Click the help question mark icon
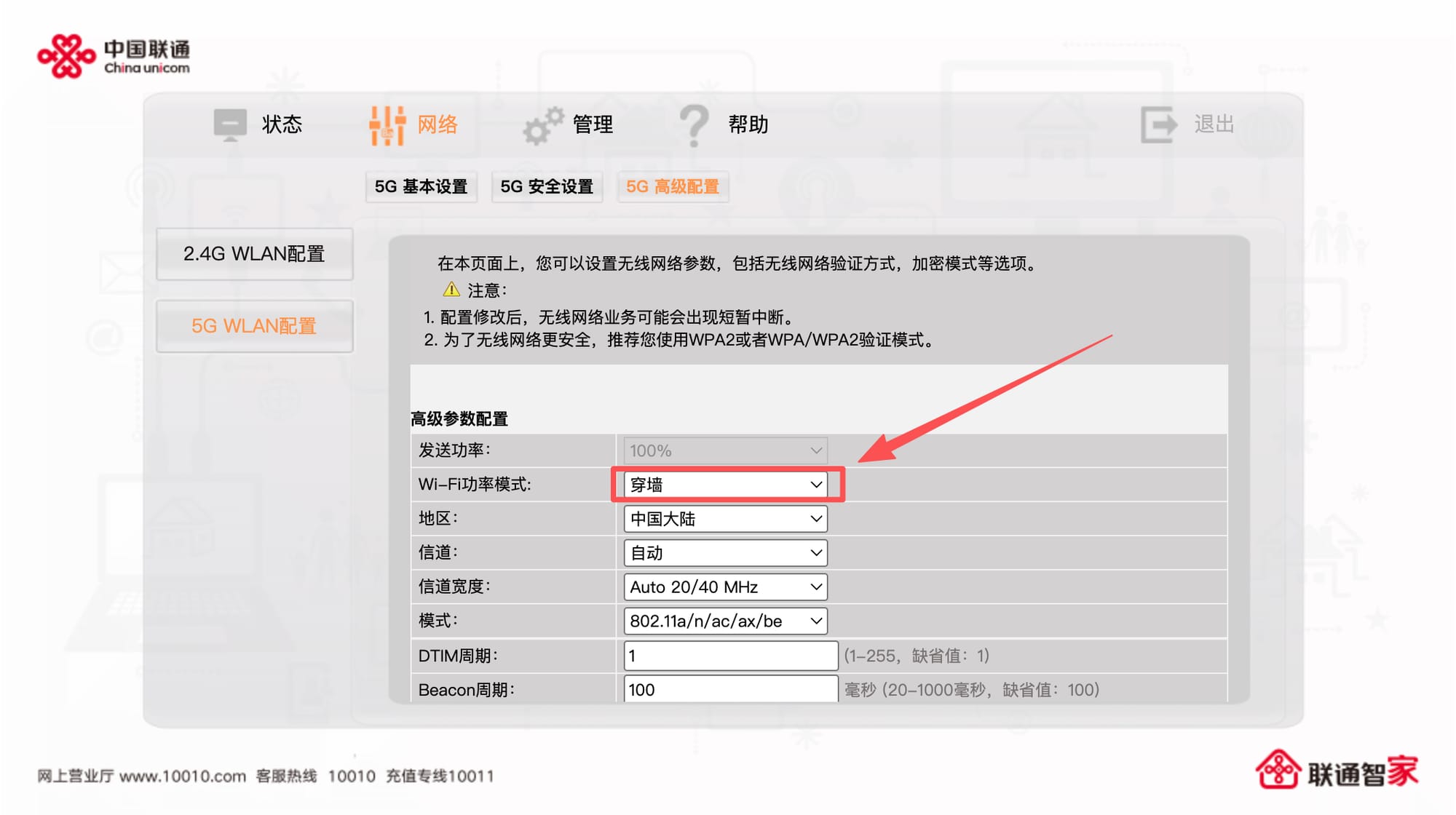The image size is (1456, 815). (694, 125)
